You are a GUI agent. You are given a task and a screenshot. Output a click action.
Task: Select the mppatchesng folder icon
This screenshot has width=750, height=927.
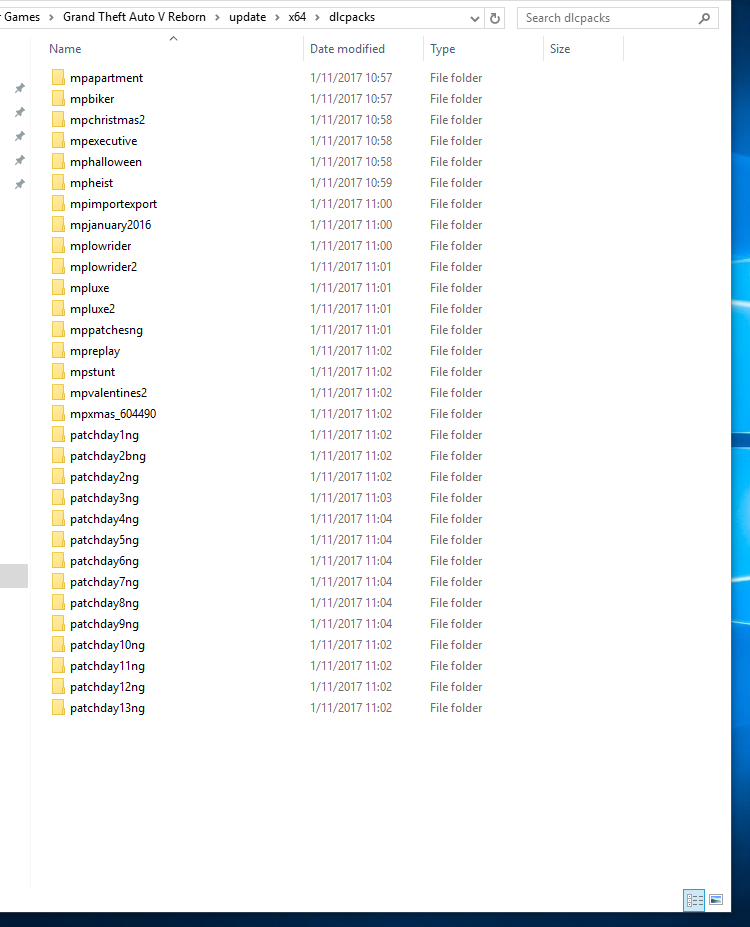point(58,329)
